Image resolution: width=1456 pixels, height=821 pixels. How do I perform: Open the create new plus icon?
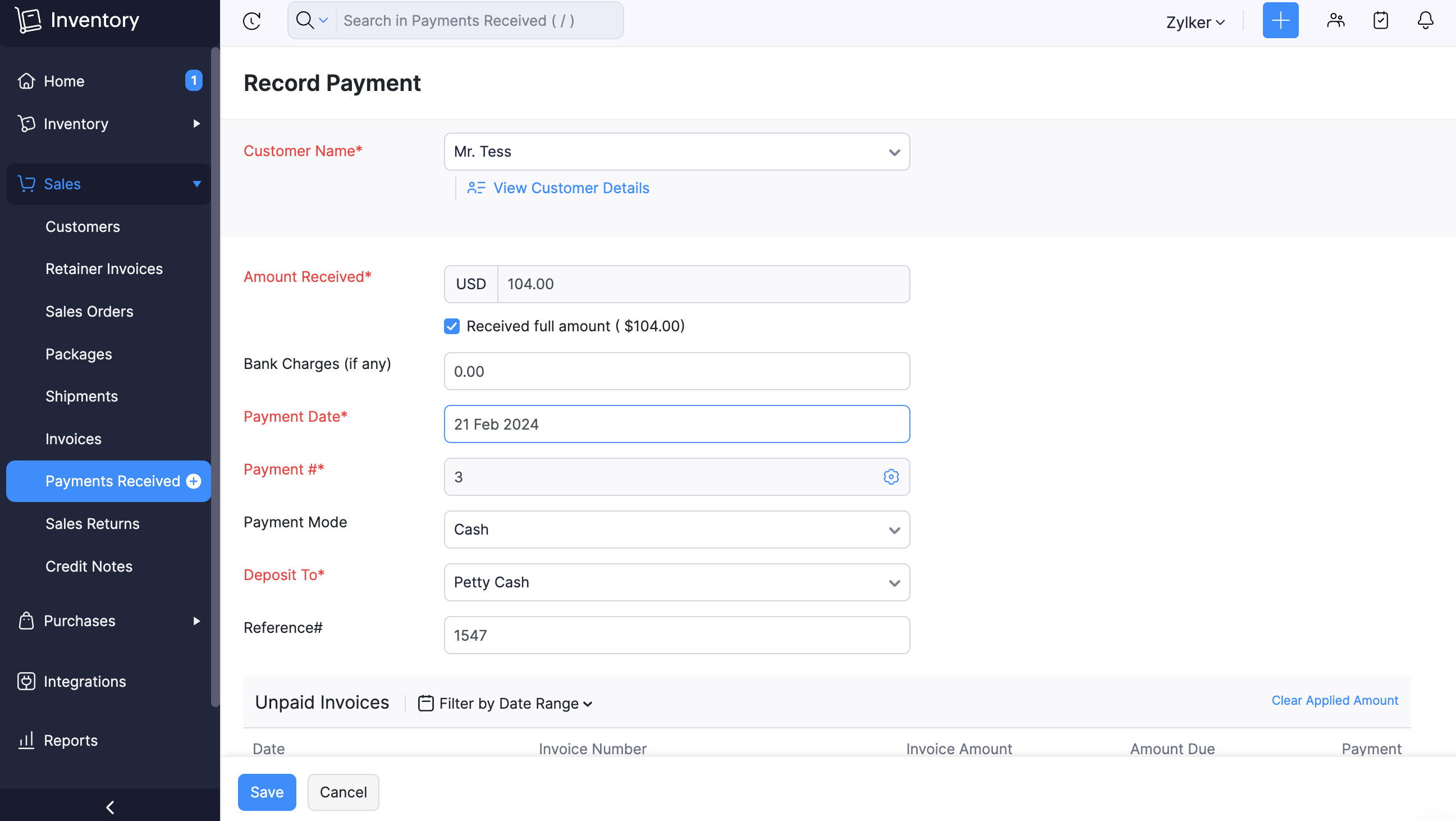(x=1280, y=20)
